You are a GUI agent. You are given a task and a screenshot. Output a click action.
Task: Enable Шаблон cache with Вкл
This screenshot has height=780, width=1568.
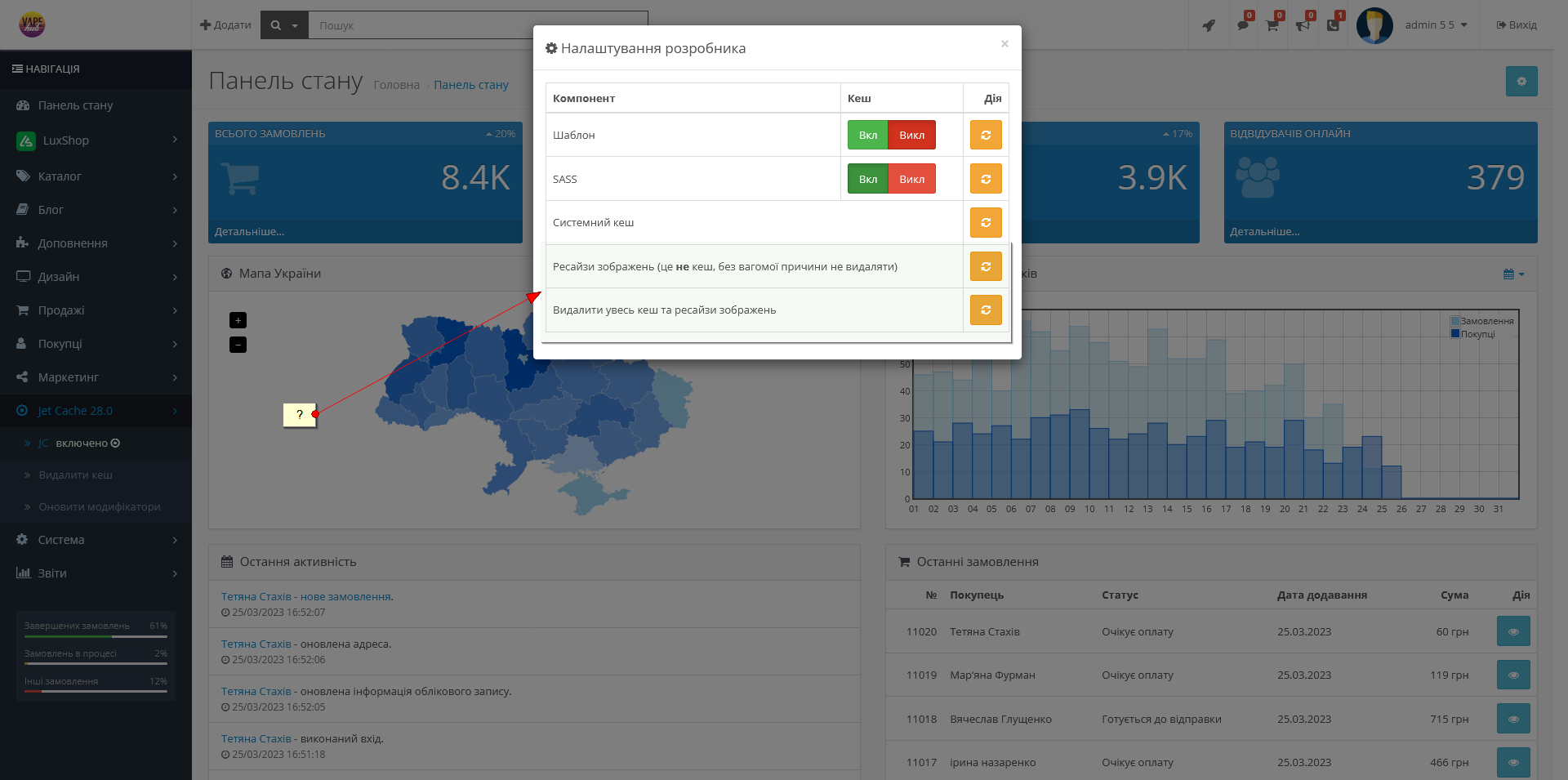coord(867,135)
